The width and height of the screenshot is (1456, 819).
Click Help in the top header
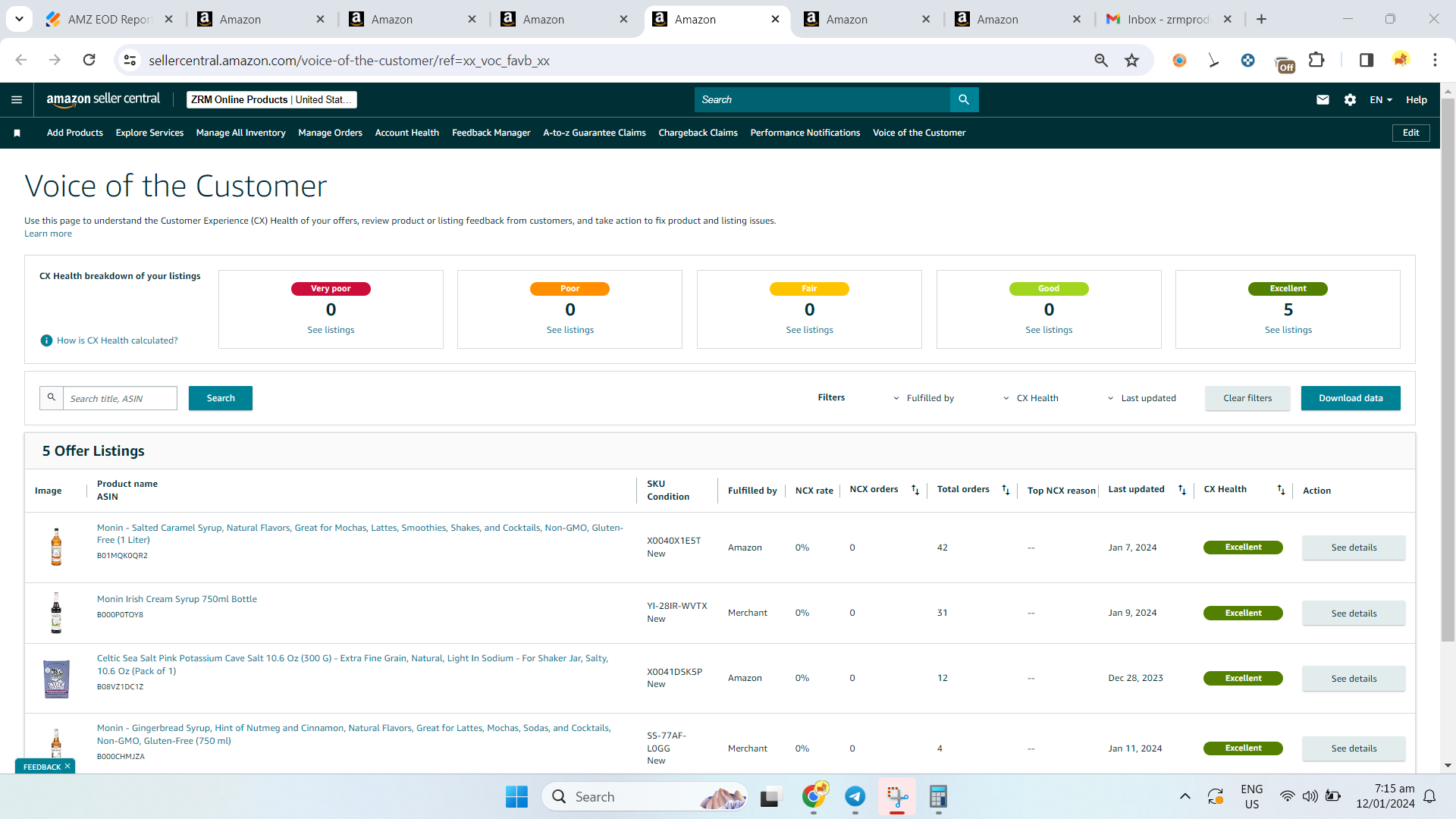pos(1416,99)
